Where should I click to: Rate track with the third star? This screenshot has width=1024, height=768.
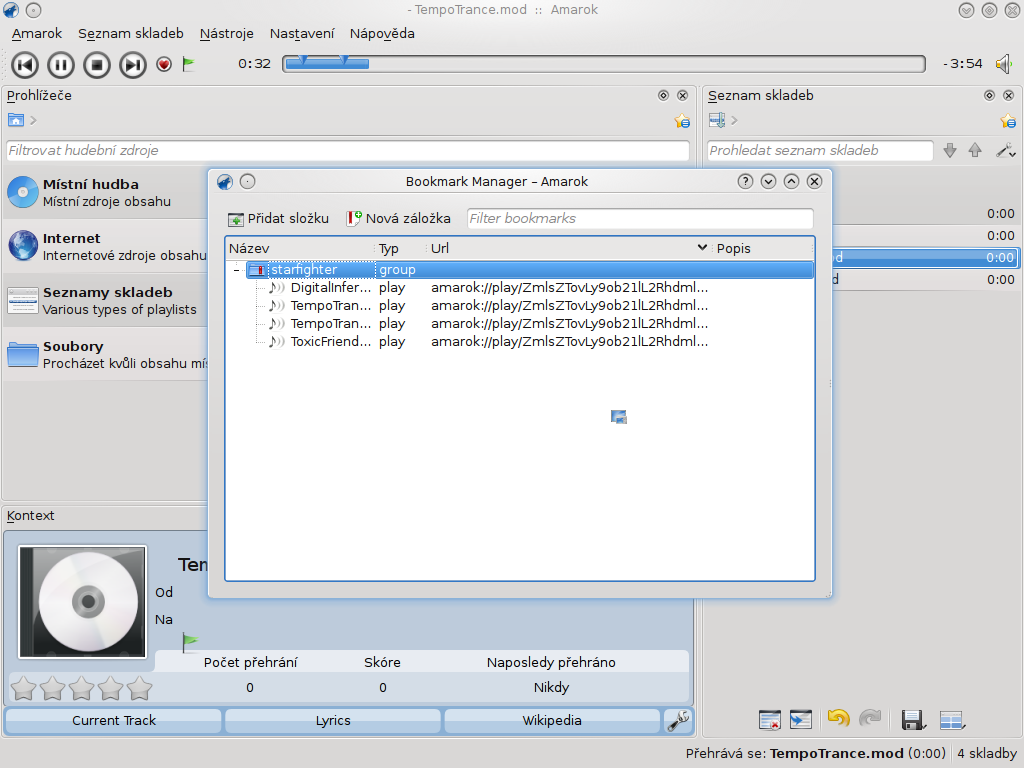[x=82, y=688]
